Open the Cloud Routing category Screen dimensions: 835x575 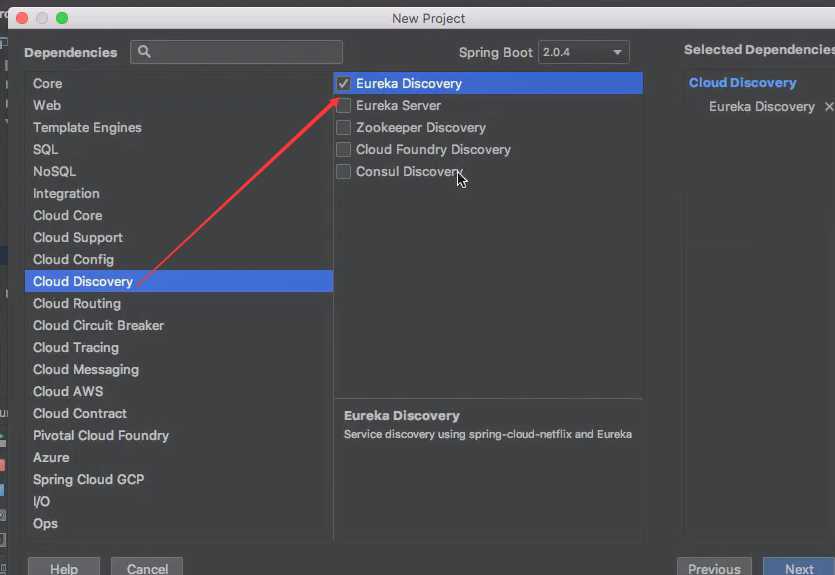178,303
